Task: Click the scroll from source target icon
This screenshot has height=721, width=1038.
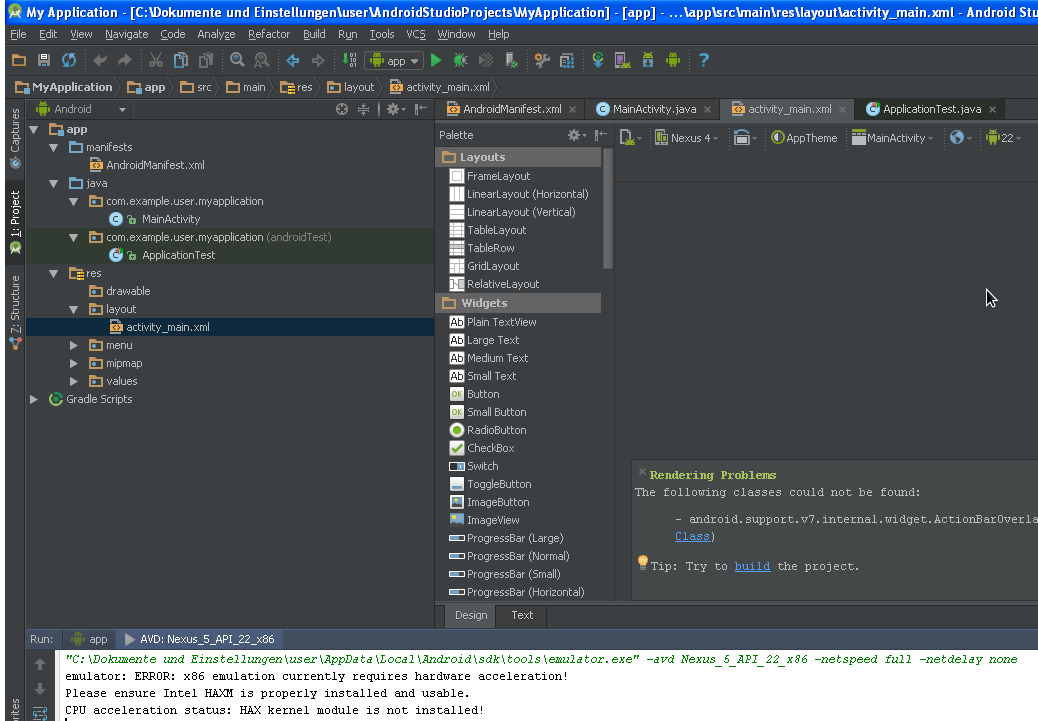Action: click(x=342, y=109)
